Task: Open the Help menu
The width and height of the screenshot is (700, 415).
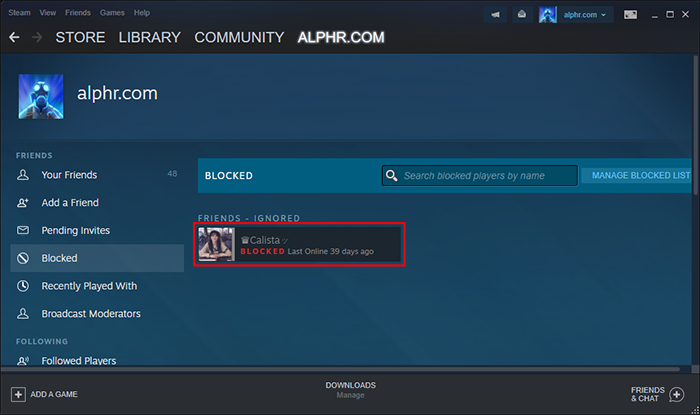Action: [x=142, y=12]
